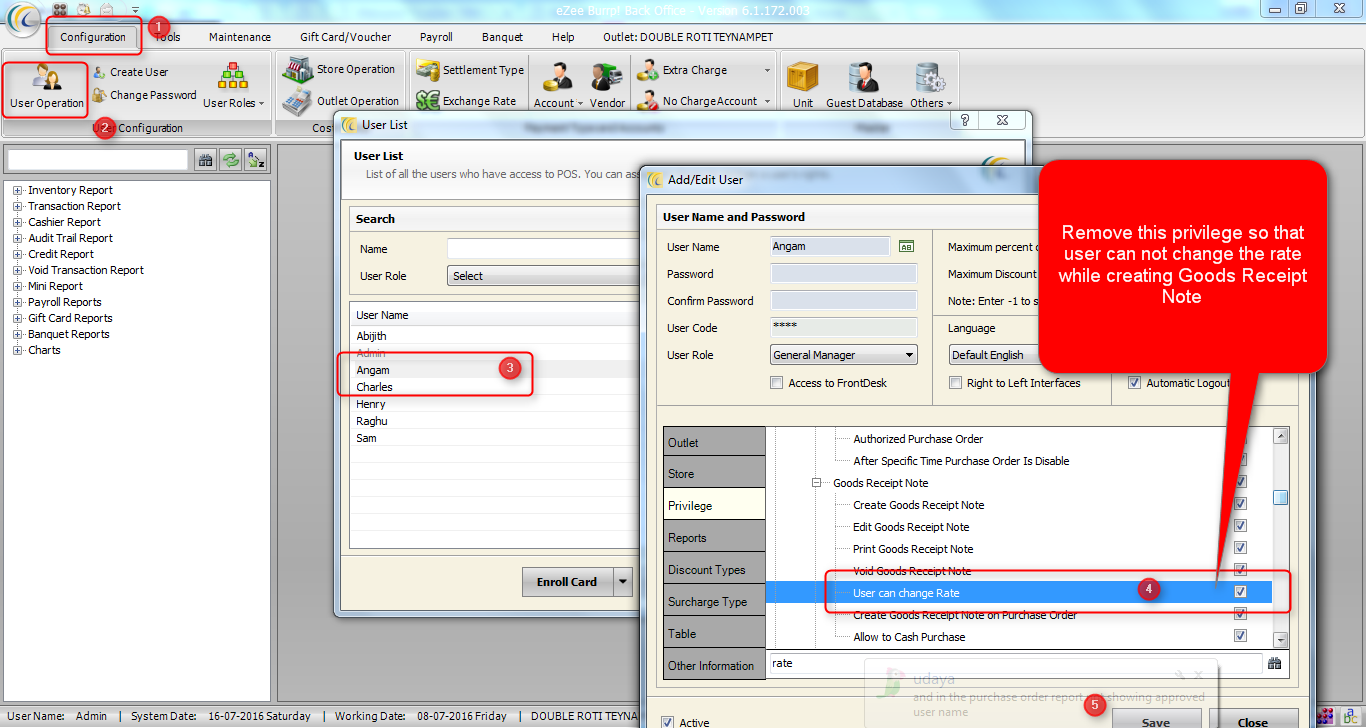1366x728 pixels.
Task: Open the Banquet ribbon tab
Action: [502, 37]
